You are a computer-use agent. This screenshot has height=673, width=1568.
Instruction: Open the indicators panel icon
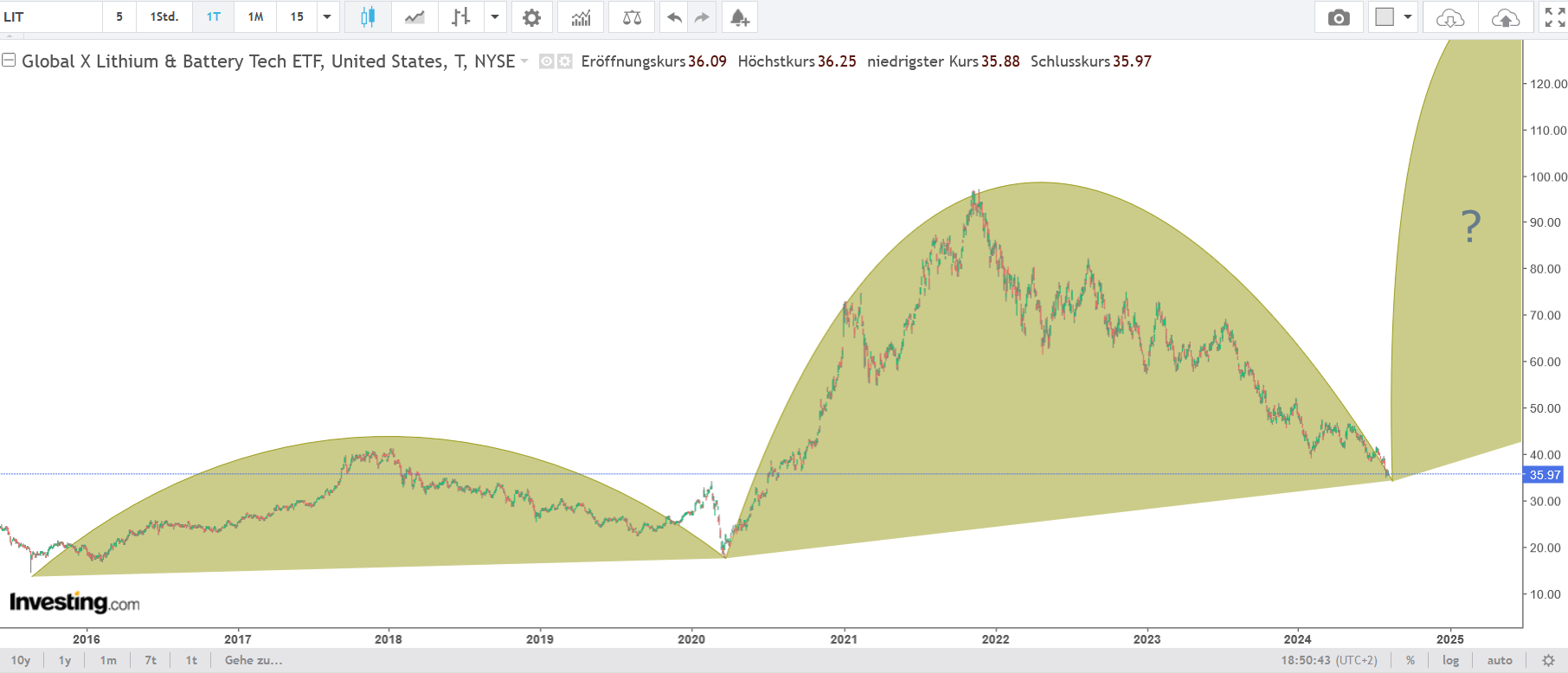(x=581, y=17)
